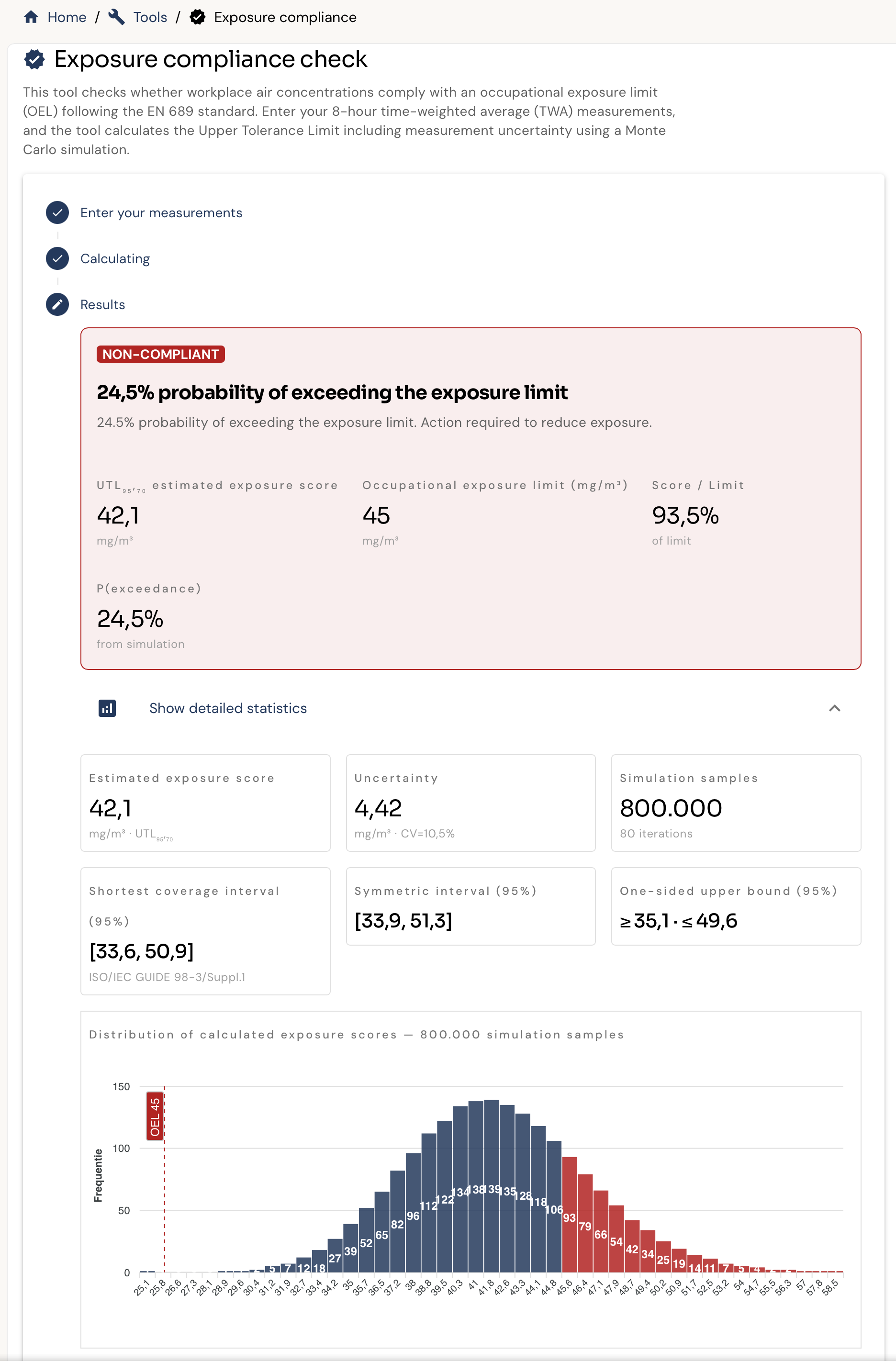The width and height of the screenshot is (896, 1361).
Task: Click the 'from simulation' caption under P(exceedance)
Action: tap(141, 644)
